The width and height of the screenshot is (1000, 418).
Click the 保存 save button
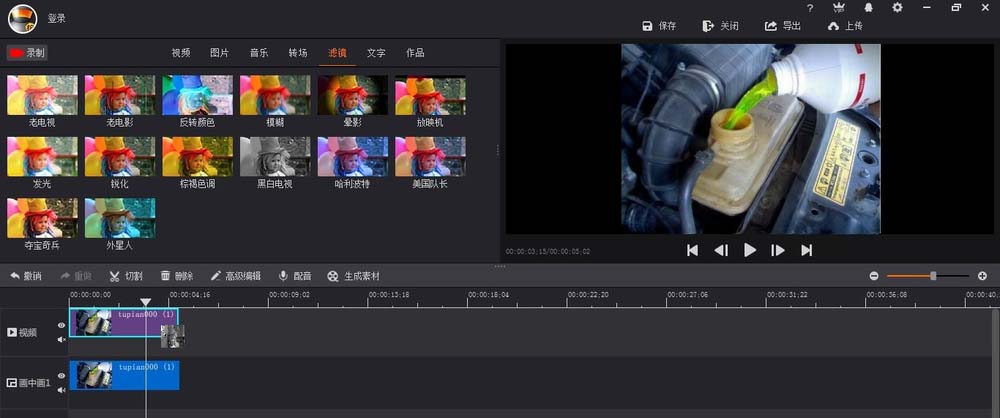659,26
